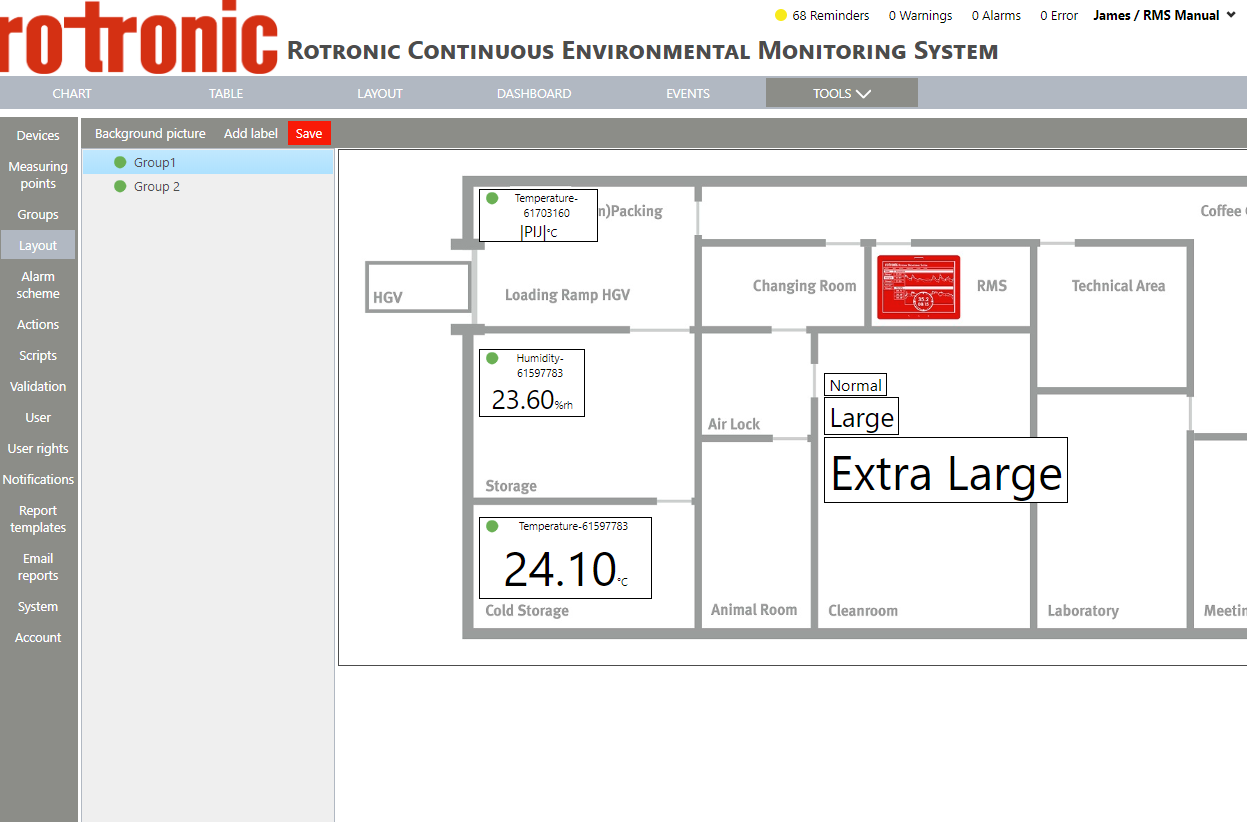Click the 23.60 %rh humidity value
This screenshot has width=1247, height=822.
(532, 400)
